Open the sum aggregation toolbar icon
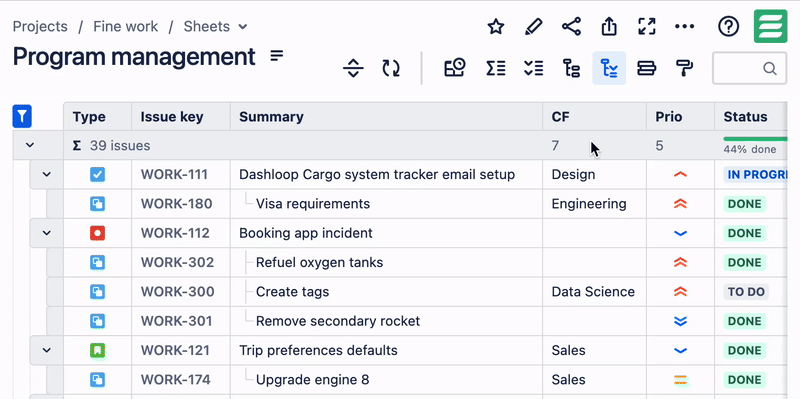This screenshot has height=399, width=800. [495, 68]
